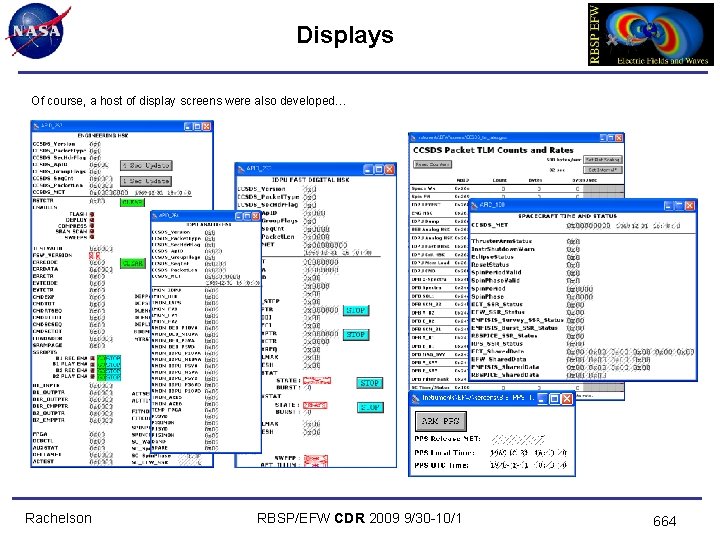Click the IDPU Fast Digital HSK window title icon
720x540 pixels.
(x=241, y=169)
